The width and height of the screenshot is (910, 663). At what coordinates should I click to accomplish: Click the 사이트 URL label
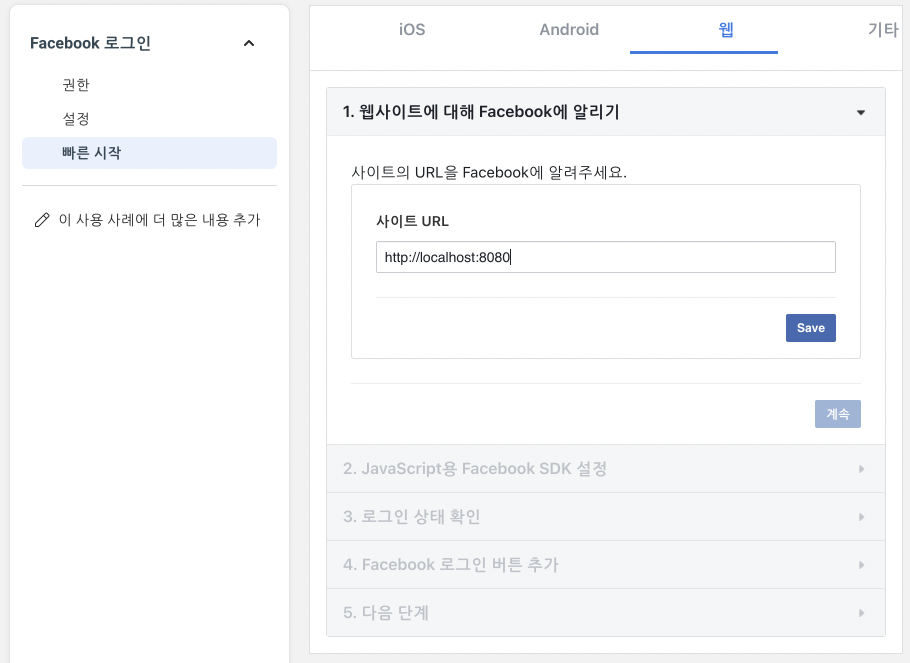click(x=412, y=221)
